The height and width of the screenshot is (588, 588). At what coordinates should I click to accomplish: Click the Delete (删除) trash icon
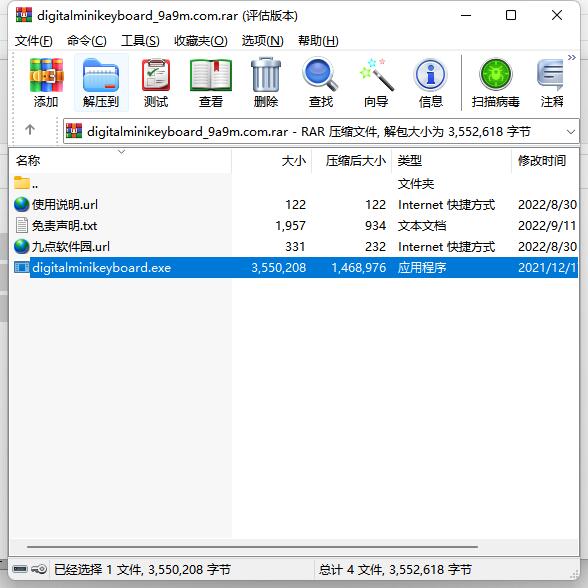coord(266,75)
